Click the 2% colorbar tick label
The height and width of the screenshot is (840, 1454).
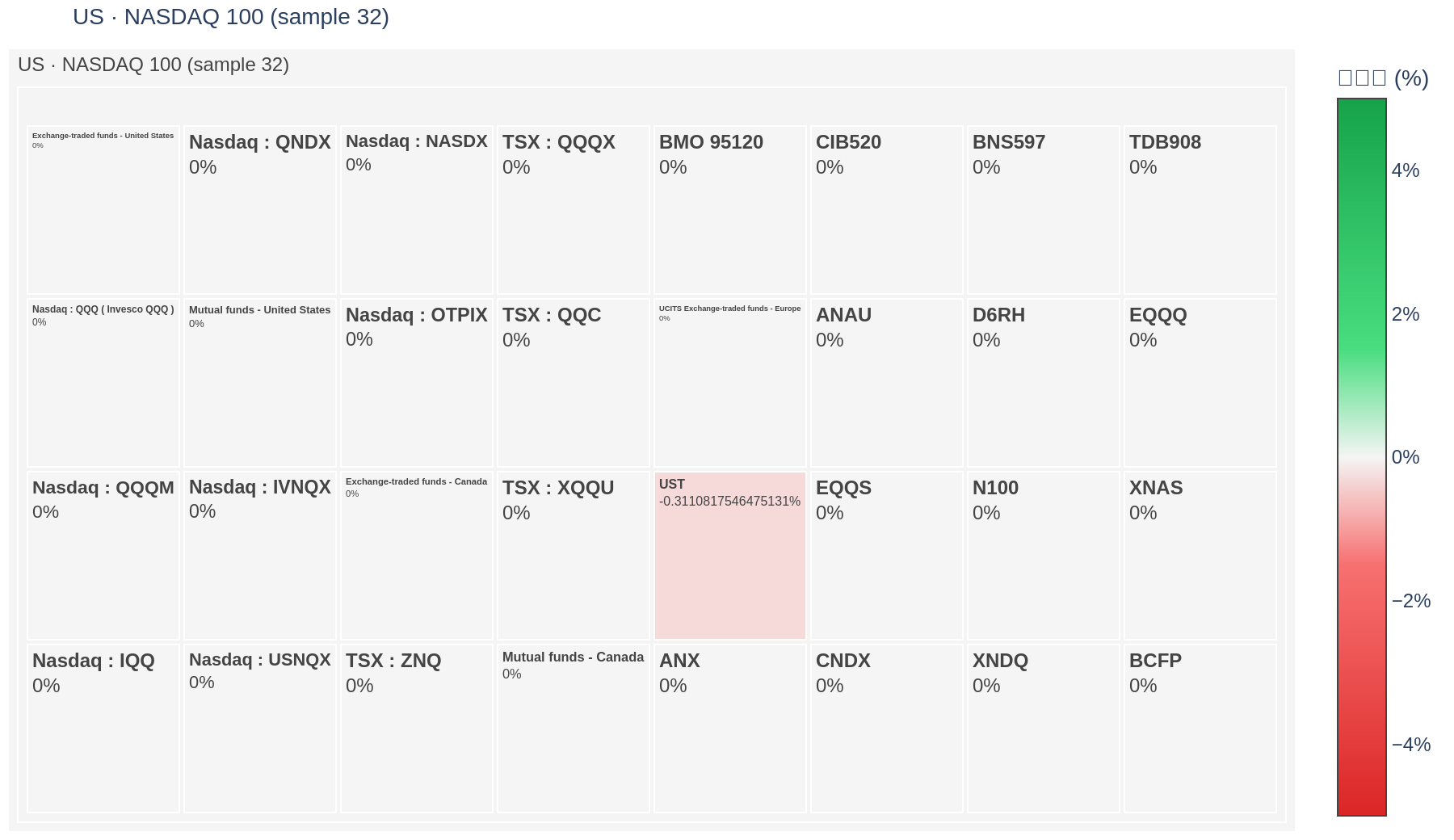point(1406,314)
